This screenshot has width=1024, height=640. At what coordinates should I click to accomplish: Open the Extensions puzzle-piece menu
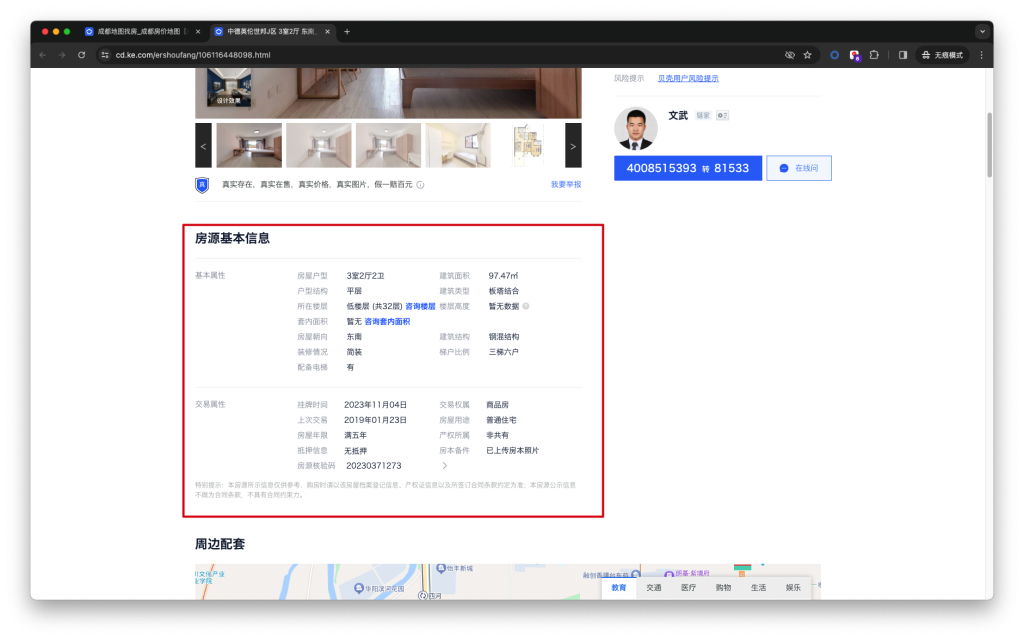874,55
